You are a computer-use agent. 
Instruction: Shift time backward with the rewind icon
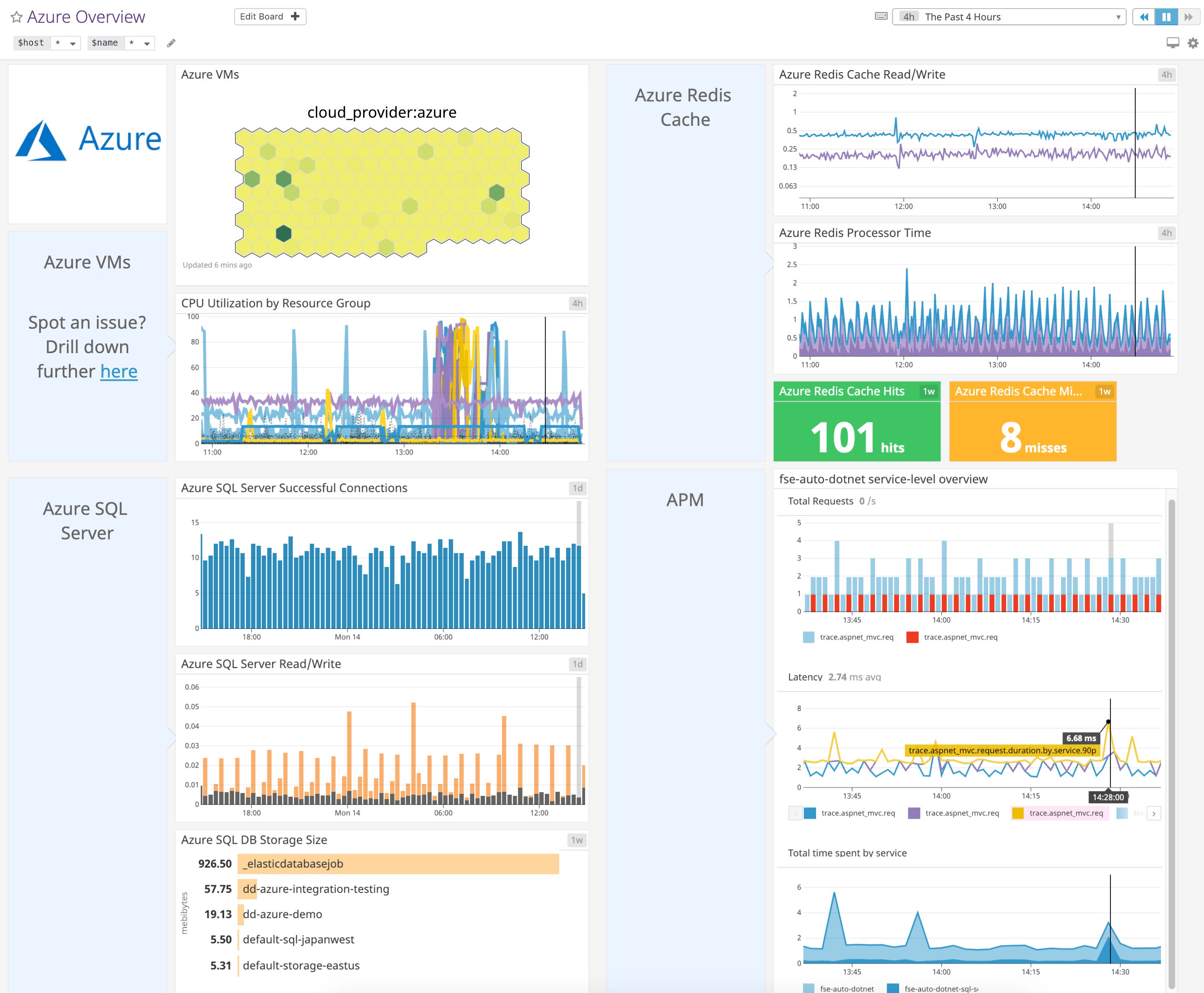pyautogui.click(x=1144, y=17)
